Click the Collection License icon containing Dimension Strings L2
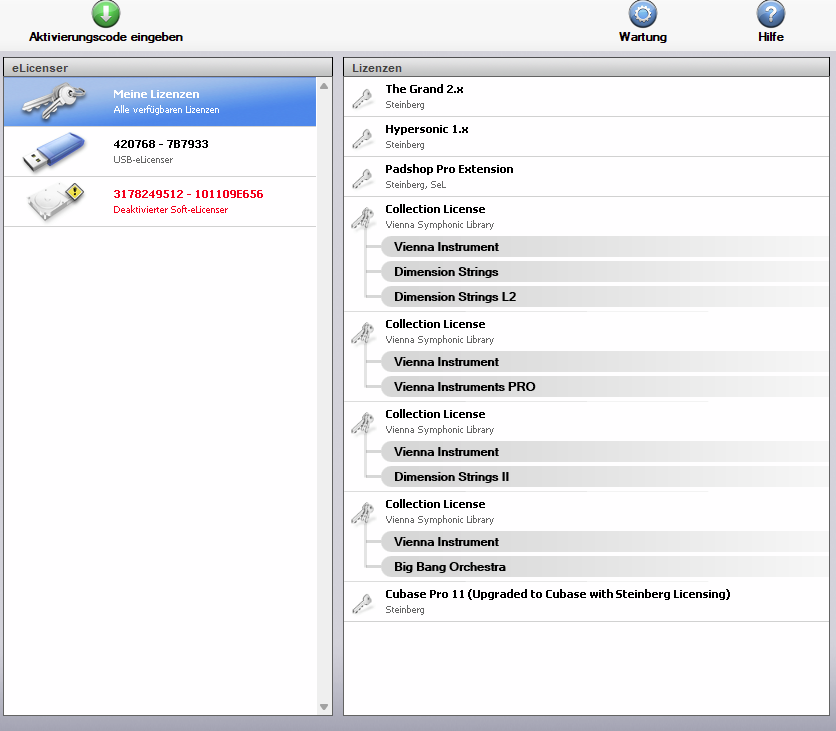Image resolution: width=836 pixels, height=731 pixels. [x=363, y=218]
